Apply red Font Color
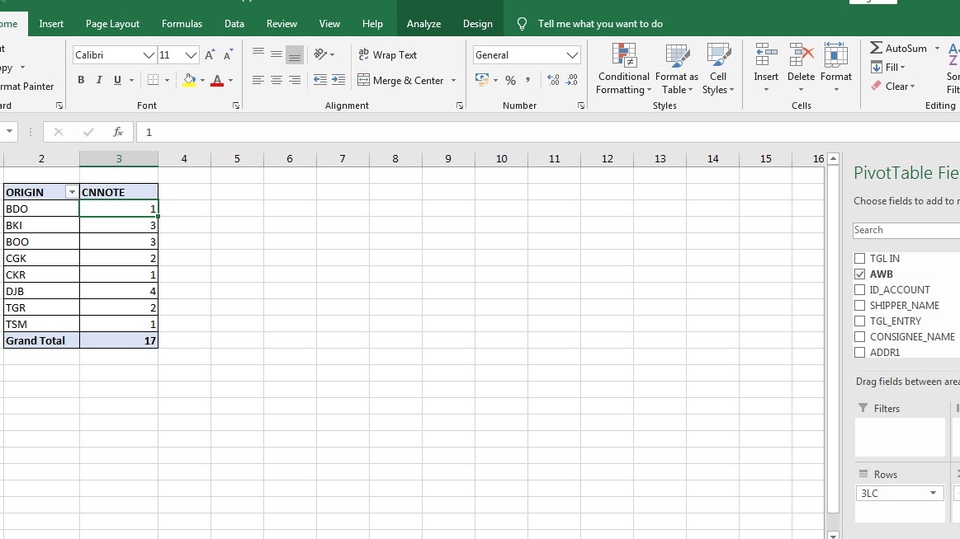This screenshot has height=539, width=960. [x=217, y=80]
